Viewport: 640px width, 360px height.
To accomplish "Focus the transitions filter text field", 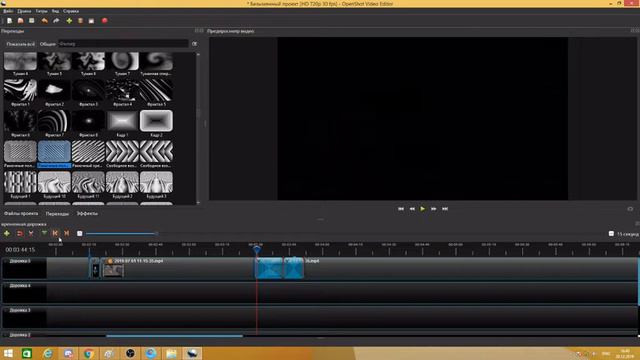I will [x=123, y=44].
